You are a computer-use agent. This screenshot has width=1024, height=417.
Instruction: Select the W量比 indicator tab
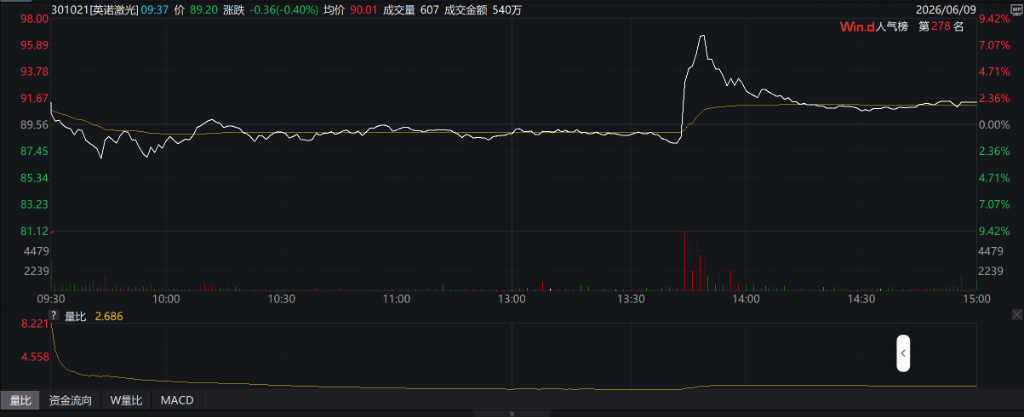[x=126, y=400]
